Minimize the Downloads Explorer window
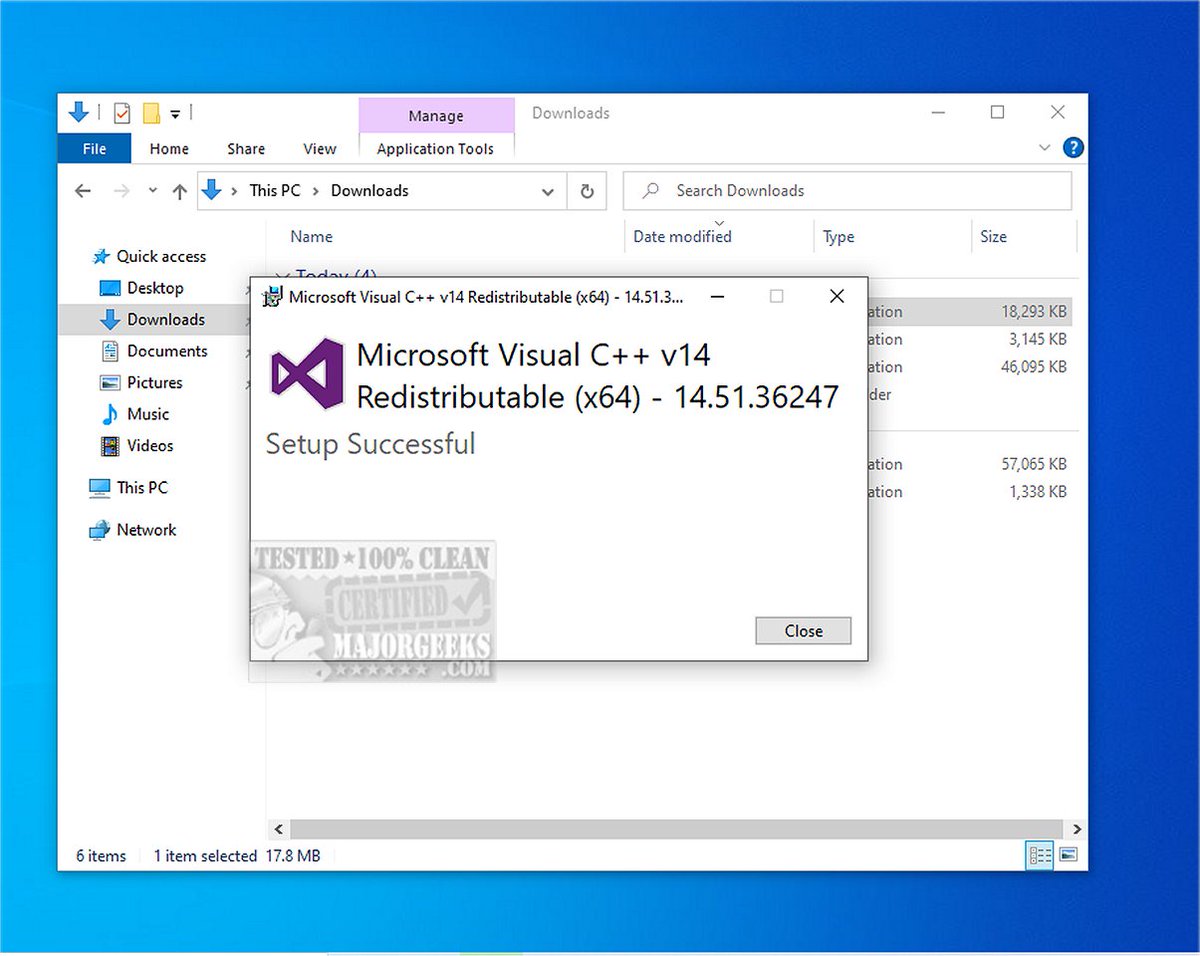Screen dimensions: 1200x956 [937, 113]
